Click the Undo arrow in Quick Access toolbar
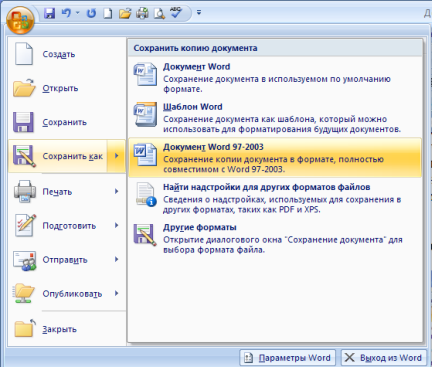Screen dimensions: 432x367 coord(66,13)
